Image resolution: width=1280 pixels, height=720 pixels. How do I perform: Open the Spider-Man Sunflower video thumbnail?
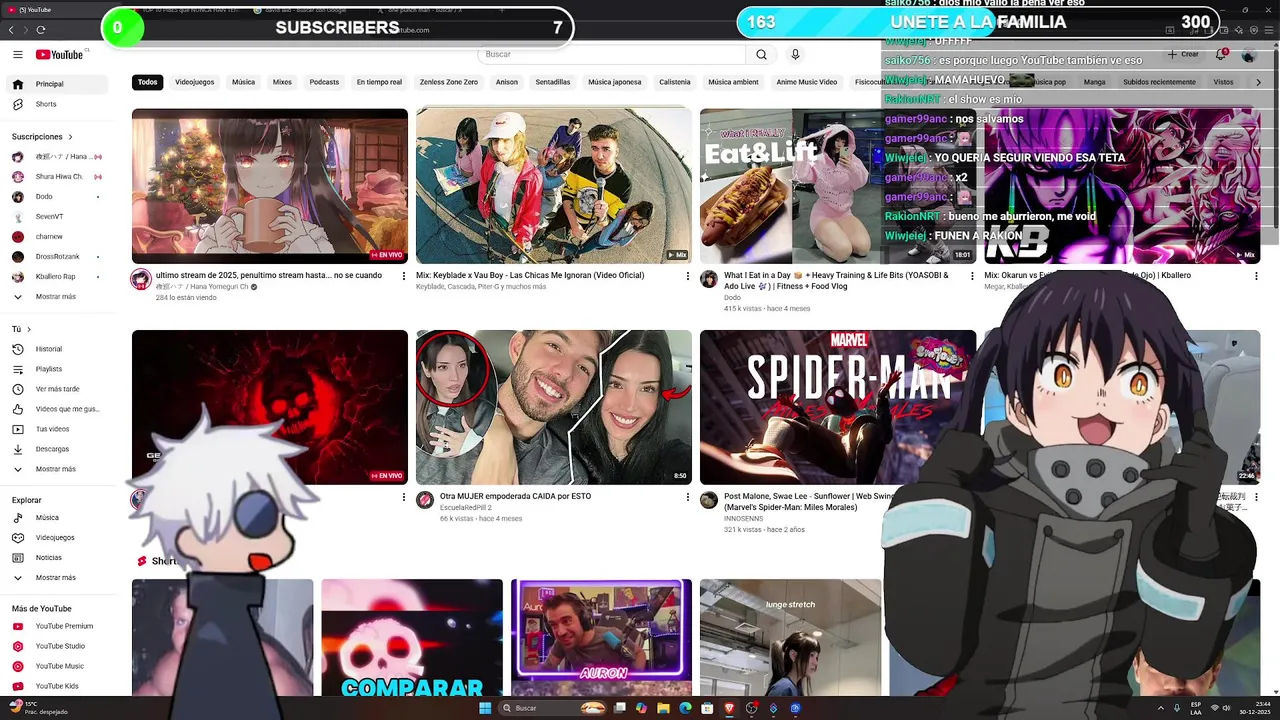click(x=838, y=408)
